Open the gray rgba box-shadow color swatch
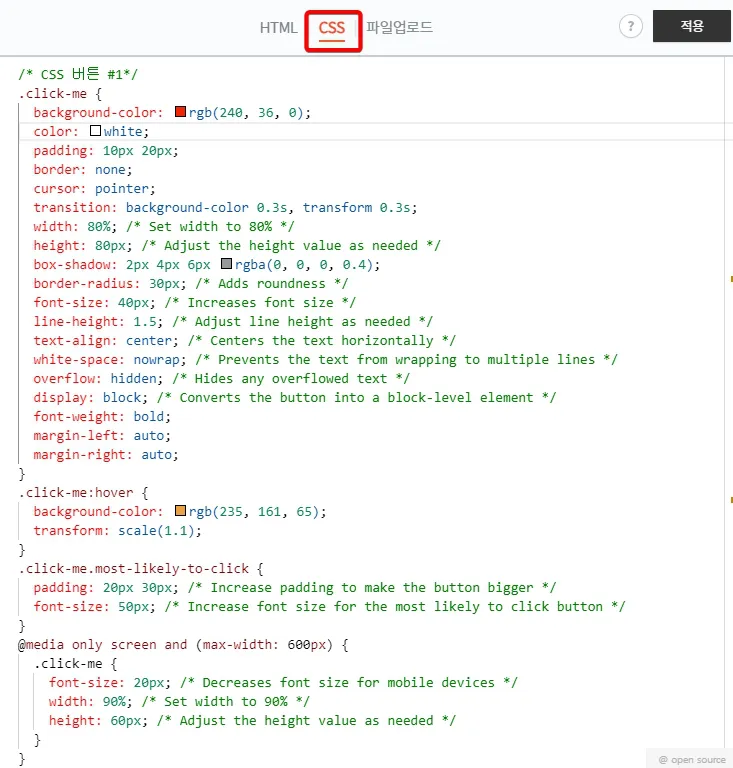 point(226,264)
